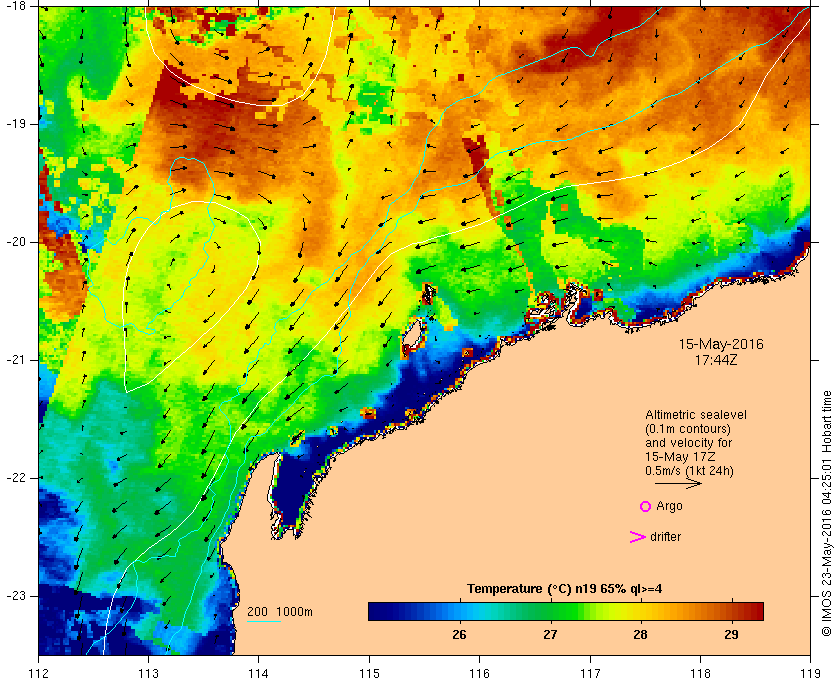Click the 'Altimetric sealevel' legend line
The width and height of the screenshot is (840, 680).
point(695,415)
